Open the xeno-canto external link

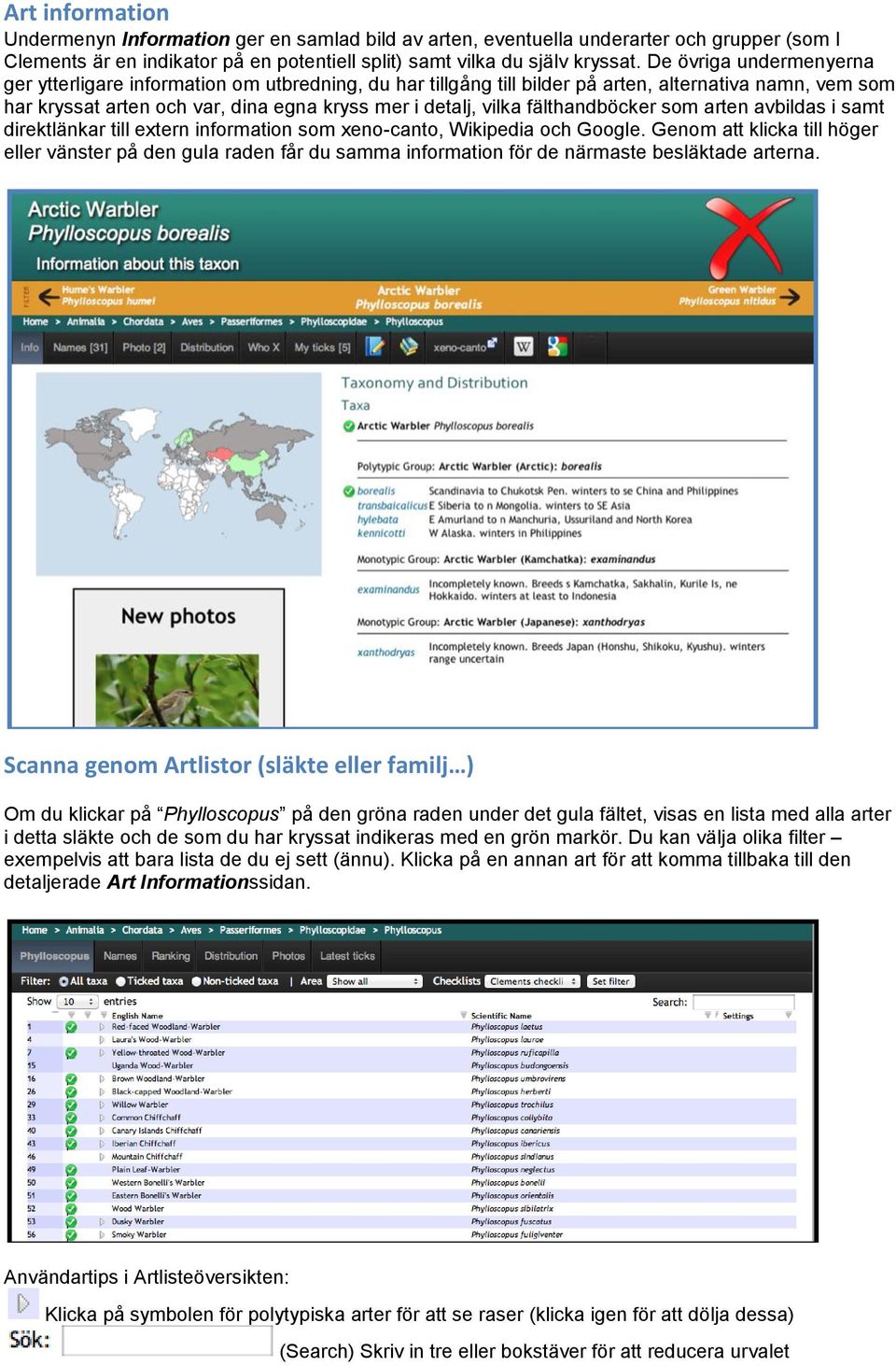pyautogui.click(x=465, y=346)
